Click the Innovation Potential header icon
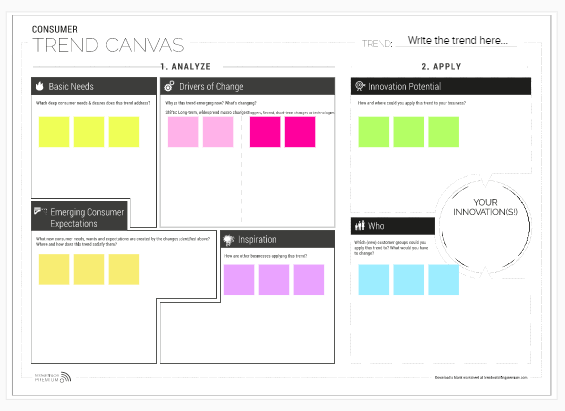565x411 pixels. coord(360,86)
